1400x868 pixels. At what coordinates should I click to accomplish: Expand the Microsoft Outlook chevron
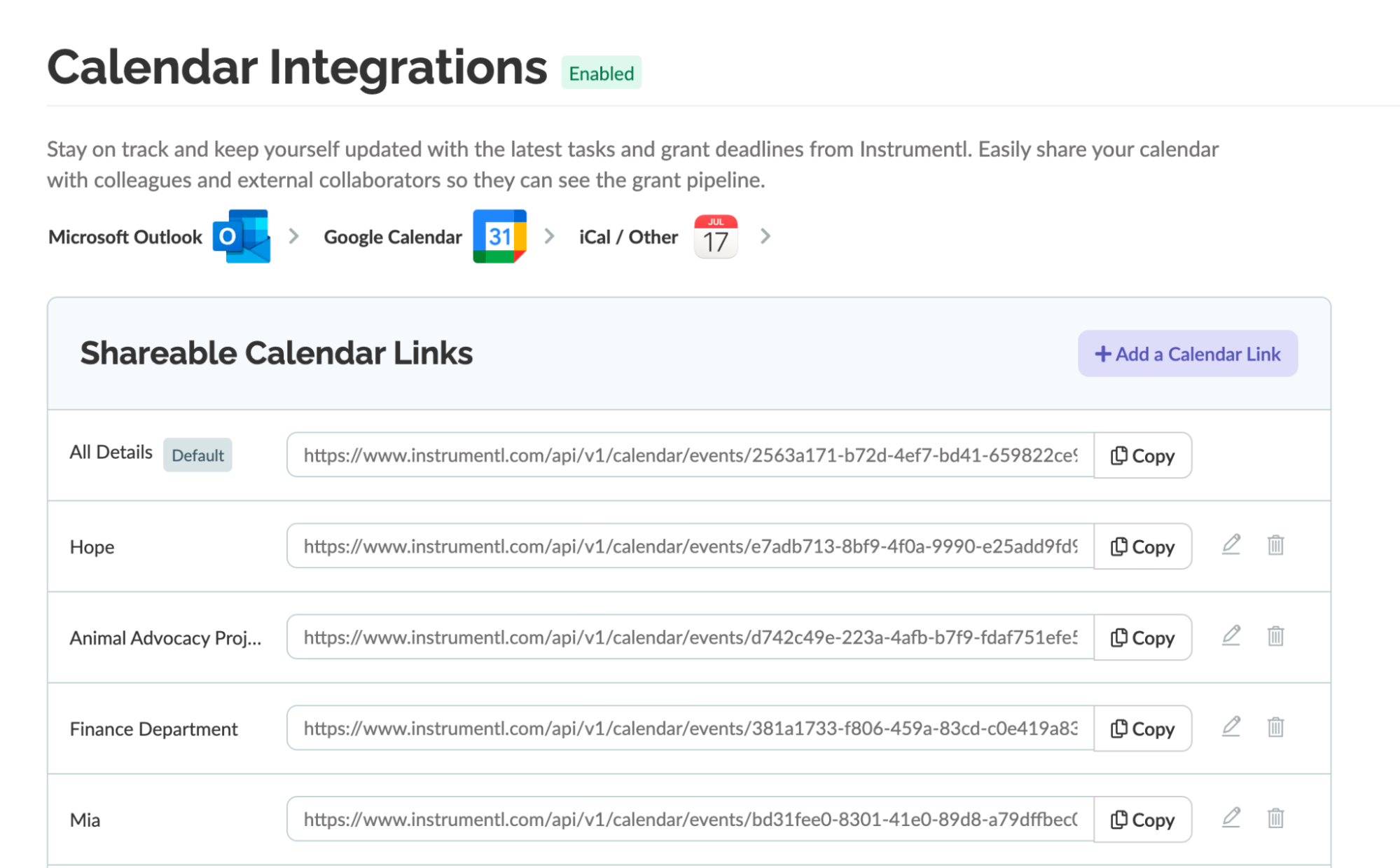pyautogui.click(x=294, y=236)
